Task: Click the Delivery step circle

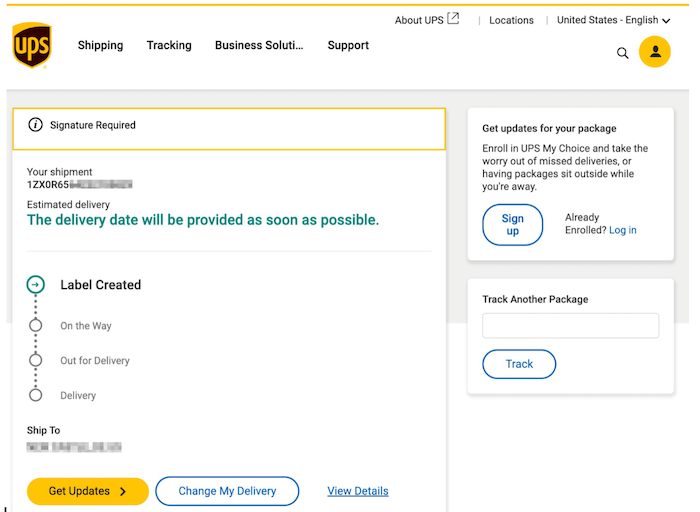Action: coord(36,395)
